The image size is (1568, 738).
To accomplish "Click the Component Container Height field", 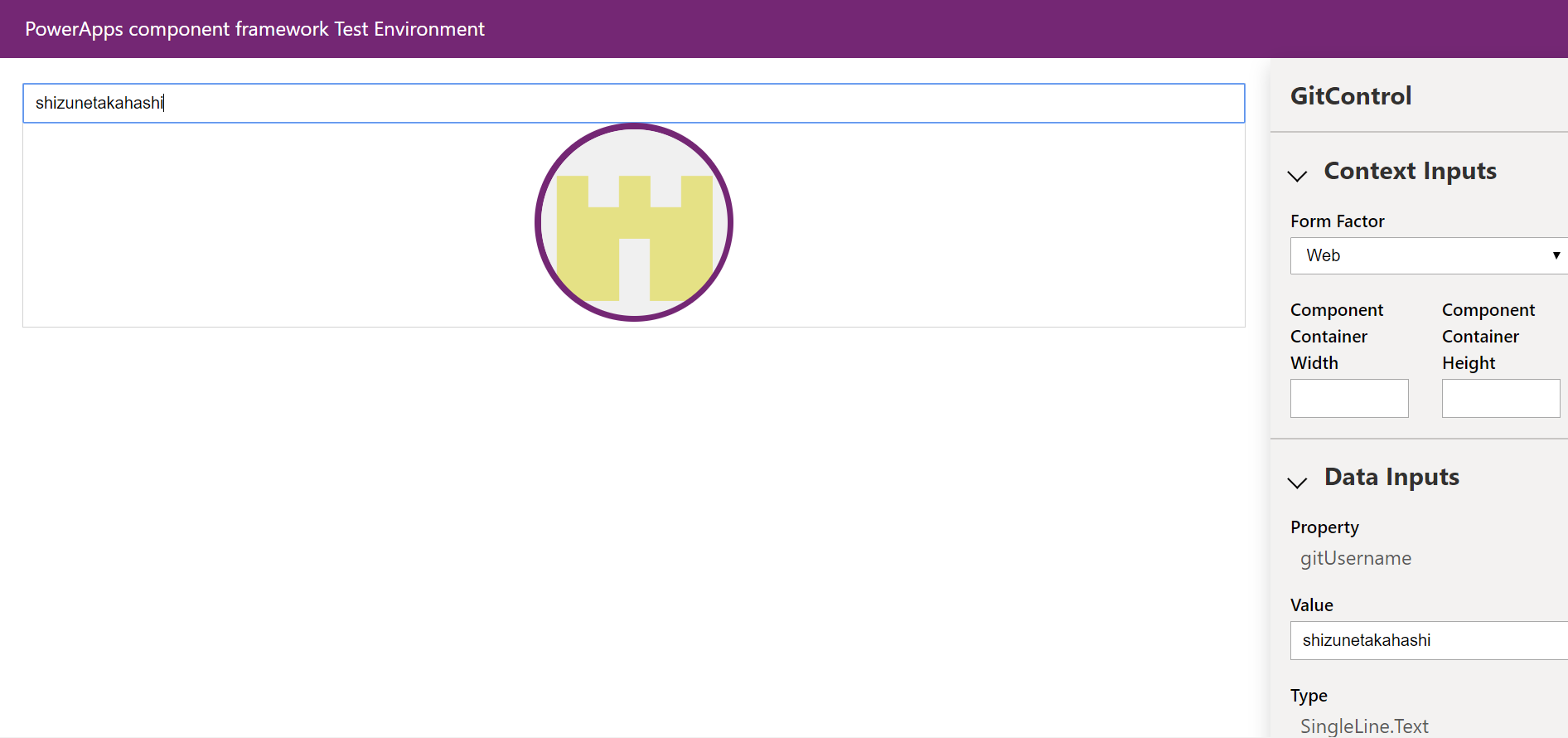I will (x=1501, y=398).
